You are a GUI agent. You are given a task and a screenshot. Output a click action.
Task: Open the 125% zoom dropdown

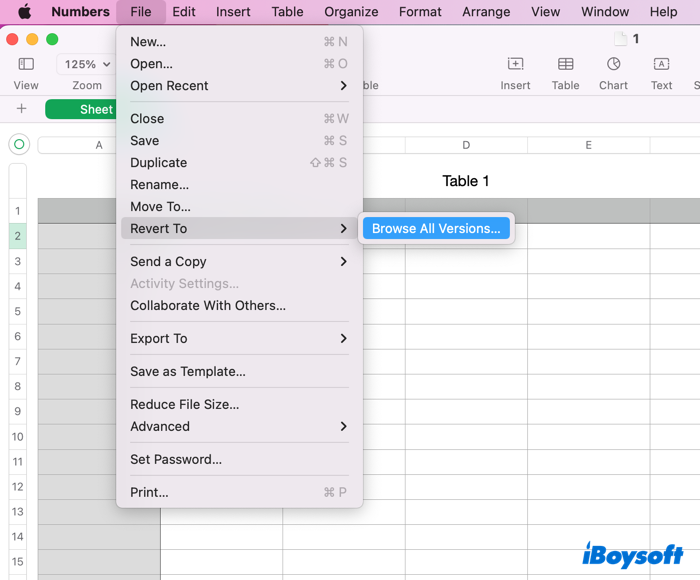pyautogui.click(x=87, y=64)
